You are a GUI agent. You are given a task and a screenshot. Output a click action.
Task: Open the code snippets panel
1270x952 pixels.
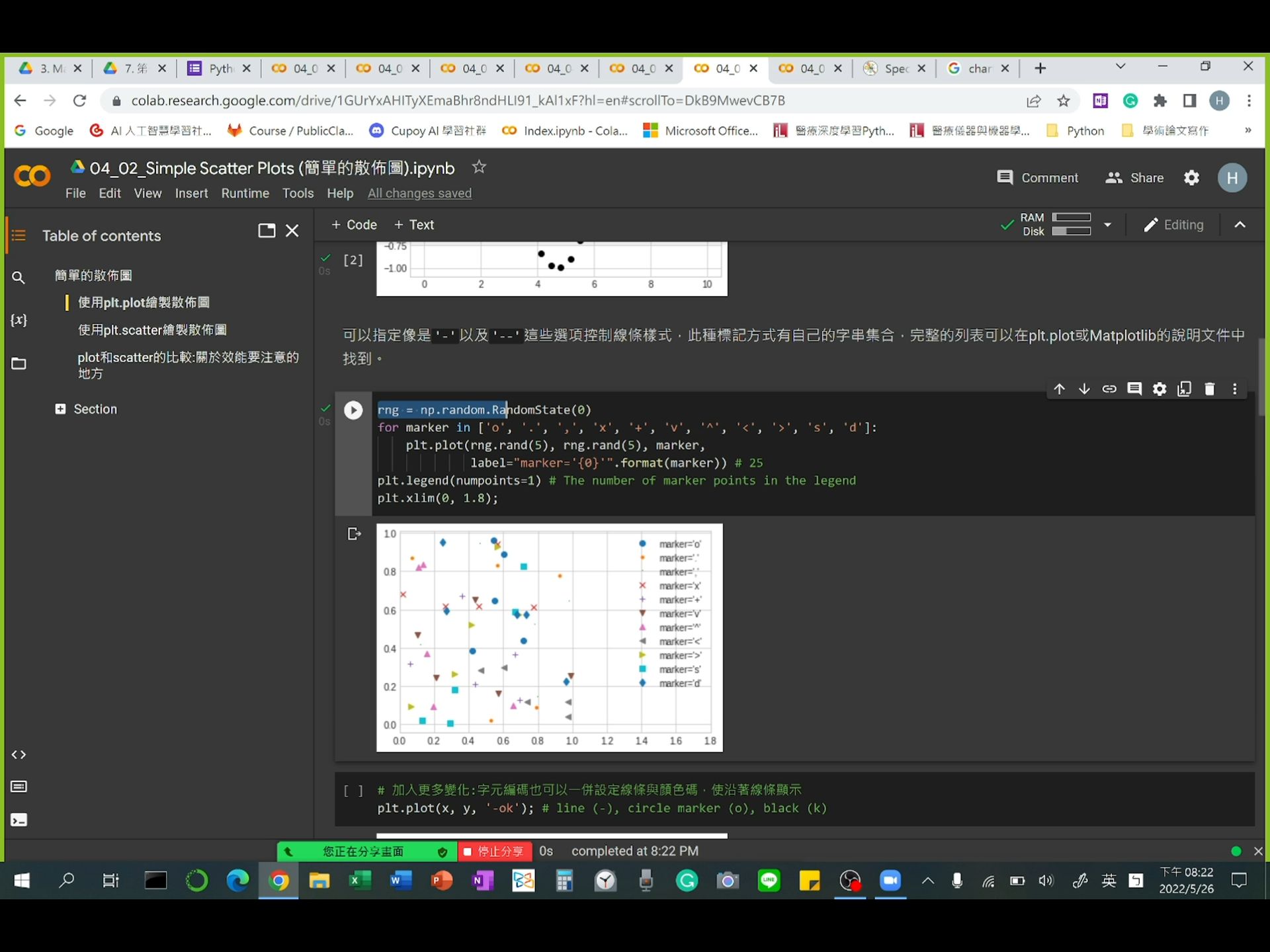[x=19, y=754]
